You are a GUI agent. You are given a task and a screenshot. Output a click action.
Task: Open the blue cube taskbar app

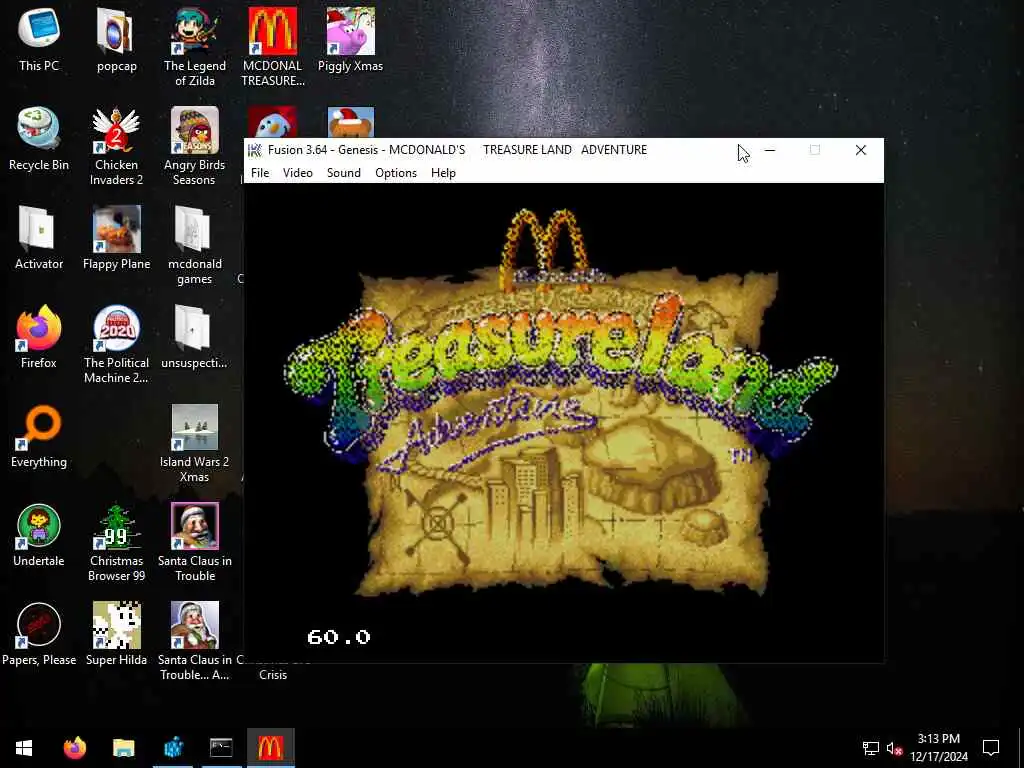(173, 748)
